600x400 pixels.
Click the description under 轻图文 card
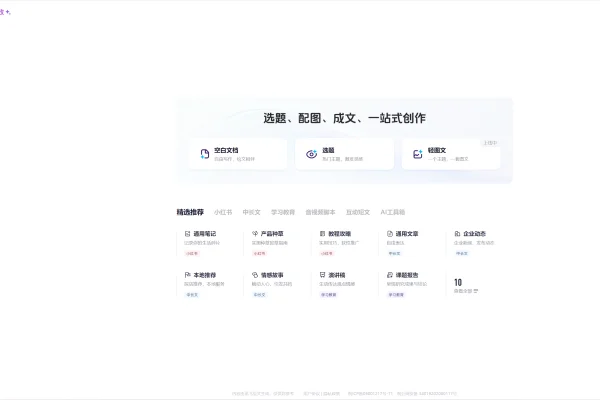coord(448,159)
